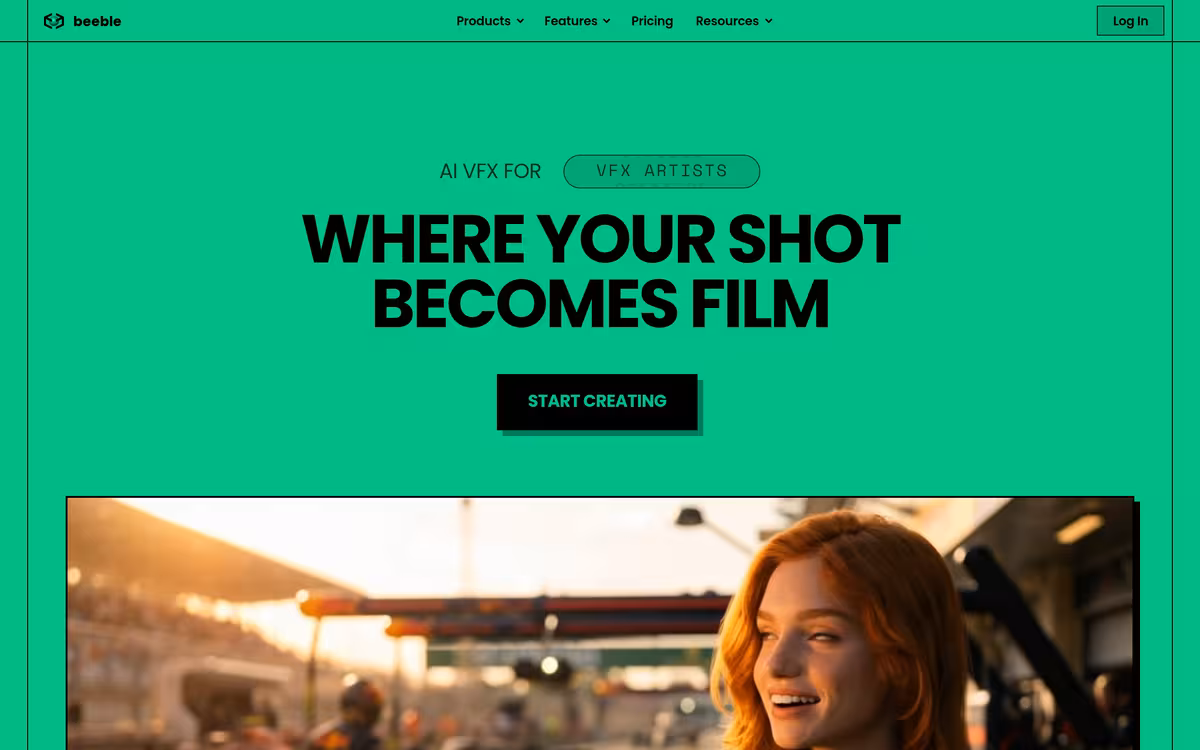Click the beeble wordmark text
The image size is (1200, 750).
[x=97, y=21]
